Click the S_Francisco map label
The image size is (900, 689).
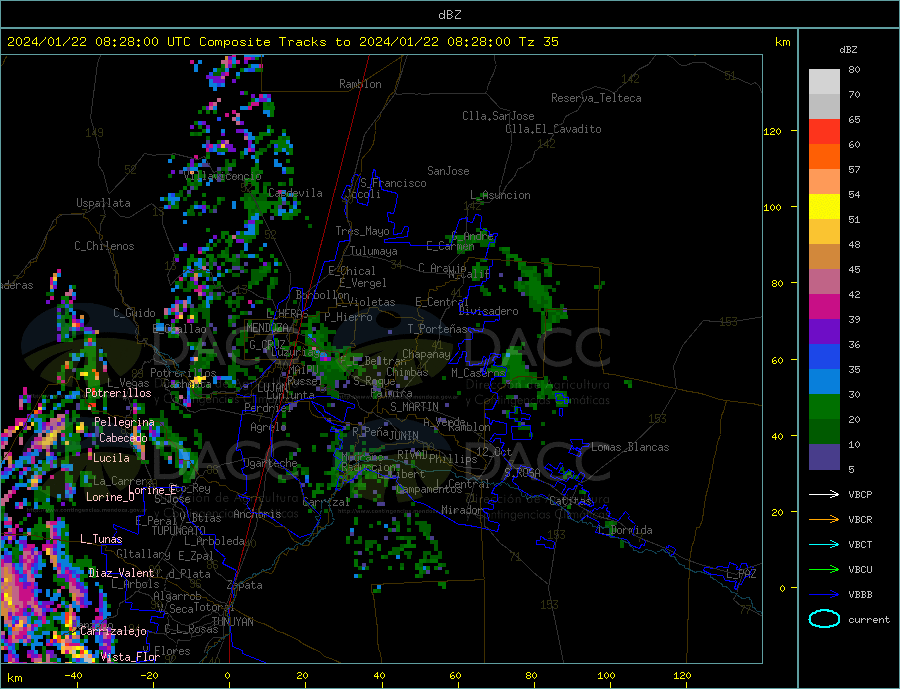[x=393, y=183]
